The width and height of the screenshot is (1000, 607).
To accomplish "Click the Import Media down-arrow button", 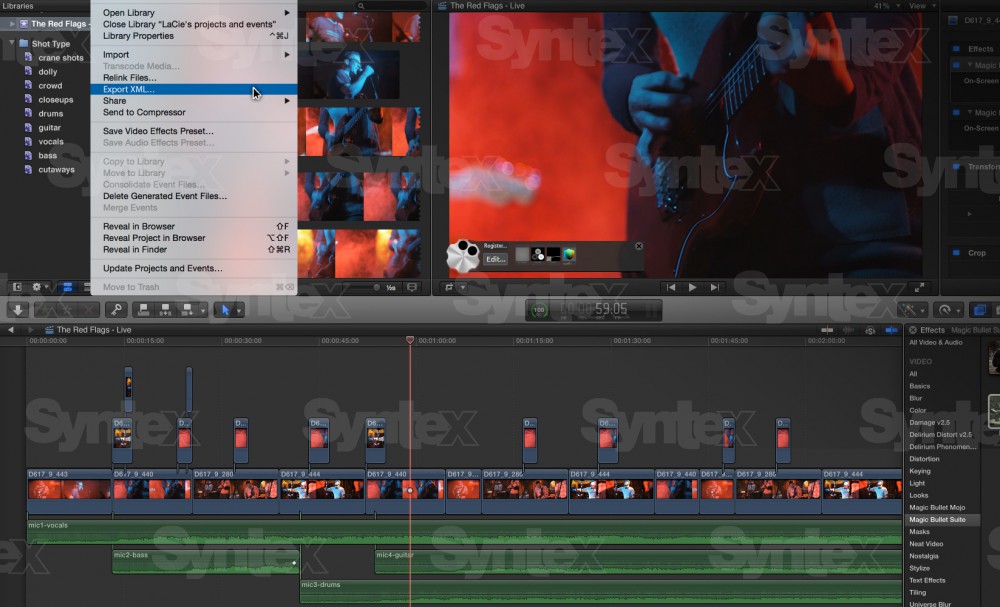I will click(18, 310).
